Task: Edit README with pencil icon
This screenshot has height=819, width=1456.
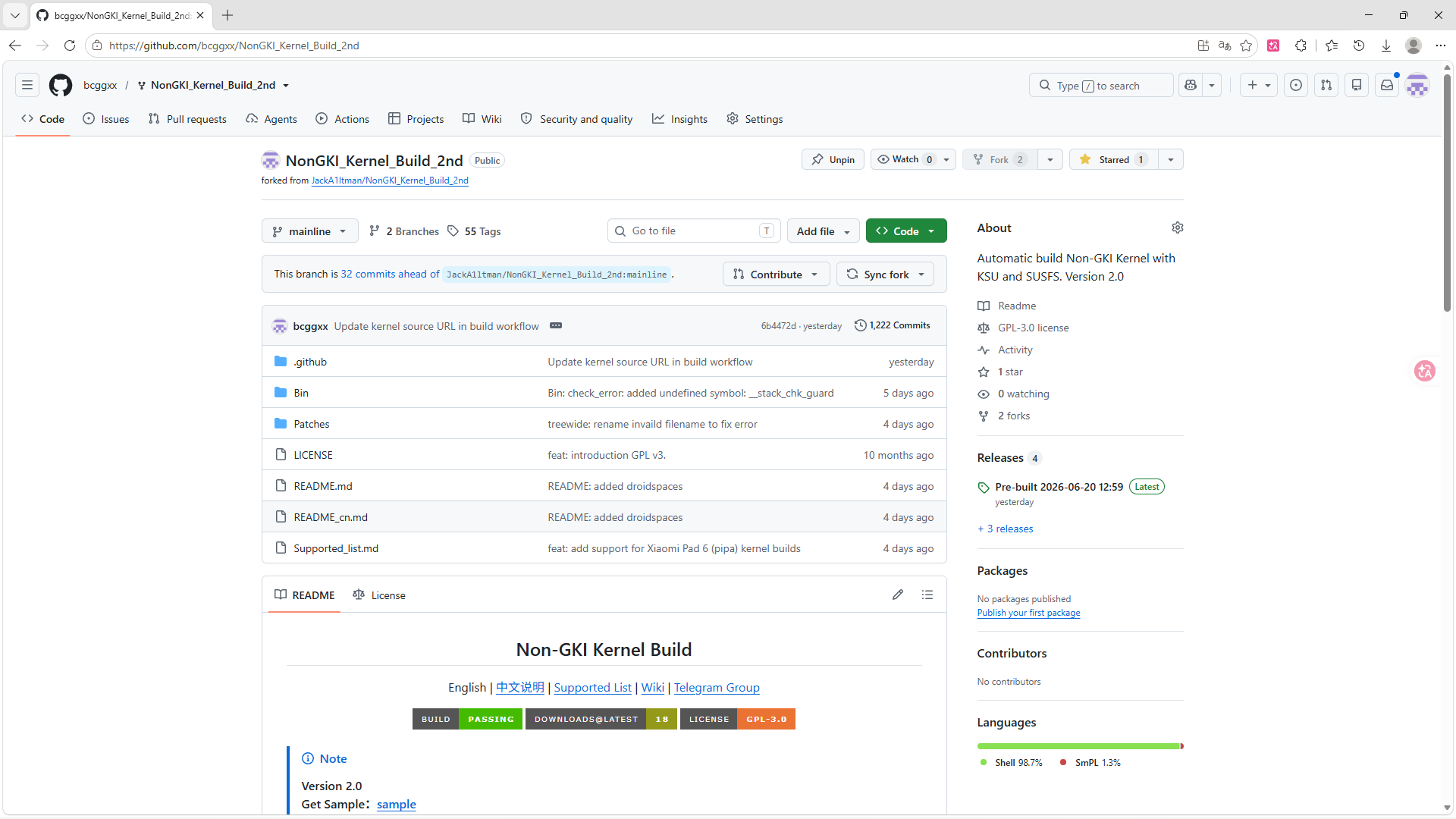Action: pyautogui.click(x=898, y=595)
